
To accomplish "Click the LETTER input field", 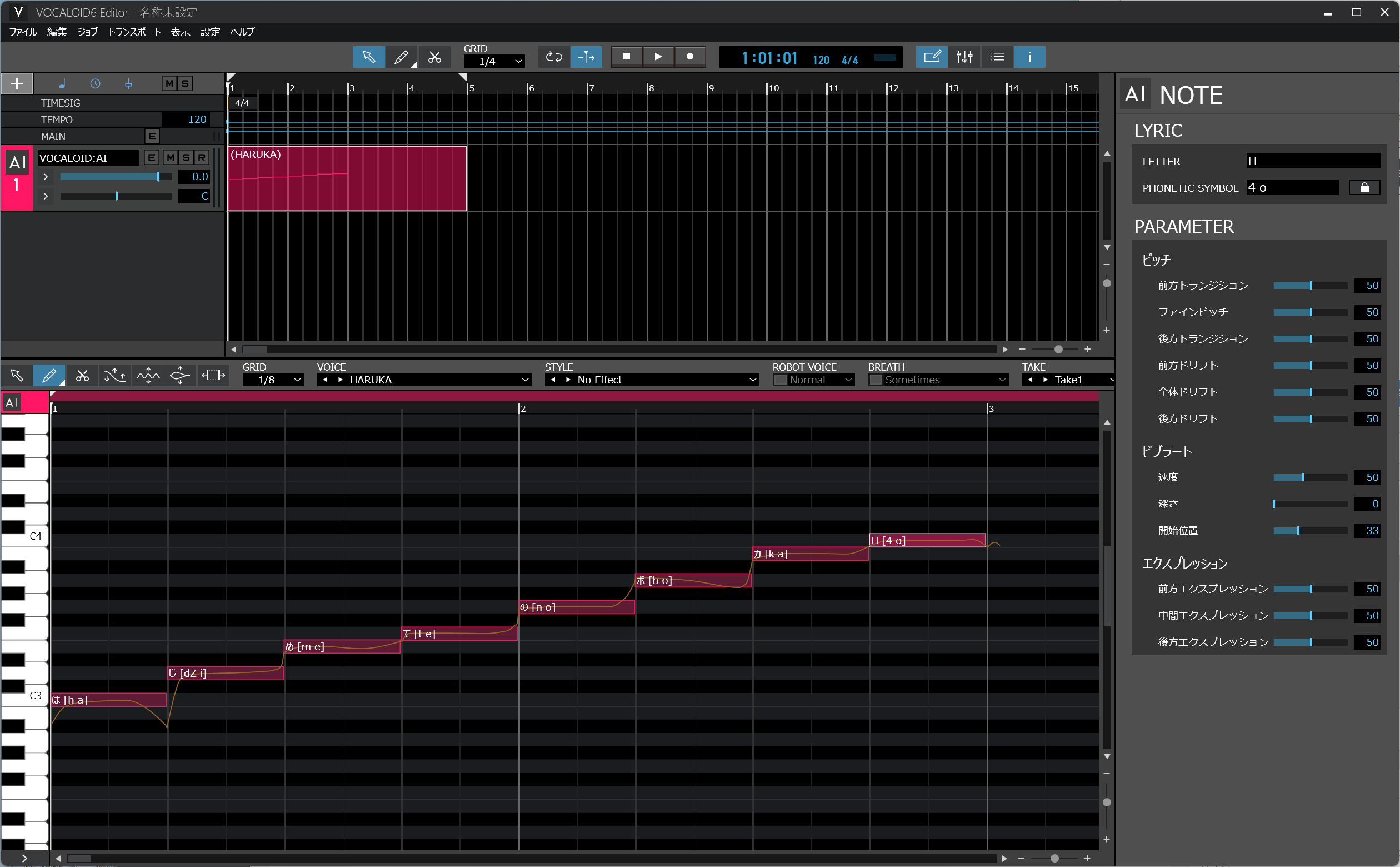I will coord(1313,161).
